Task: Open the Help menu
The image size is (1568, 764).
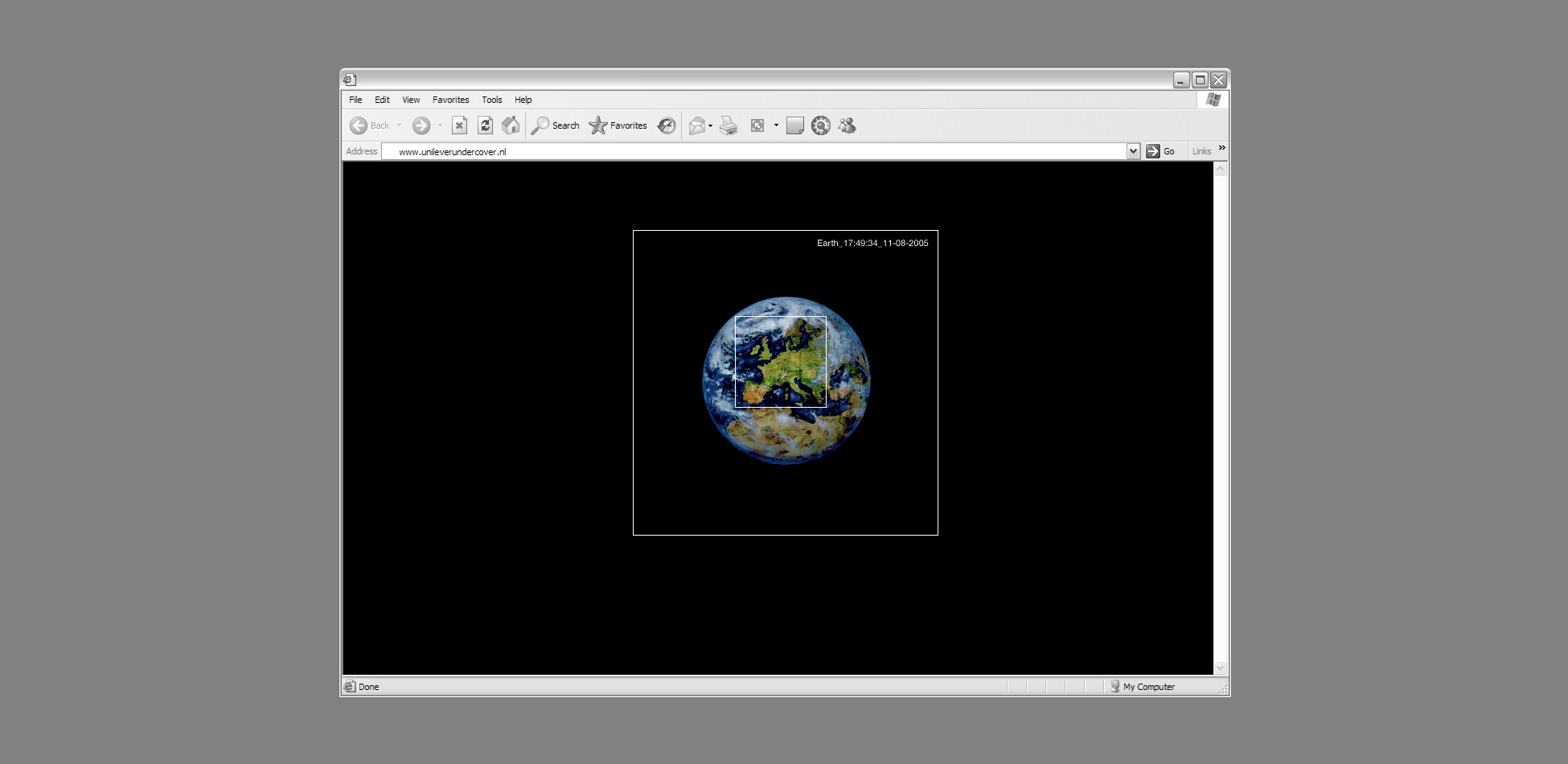Action: click(x=523, y=100)
